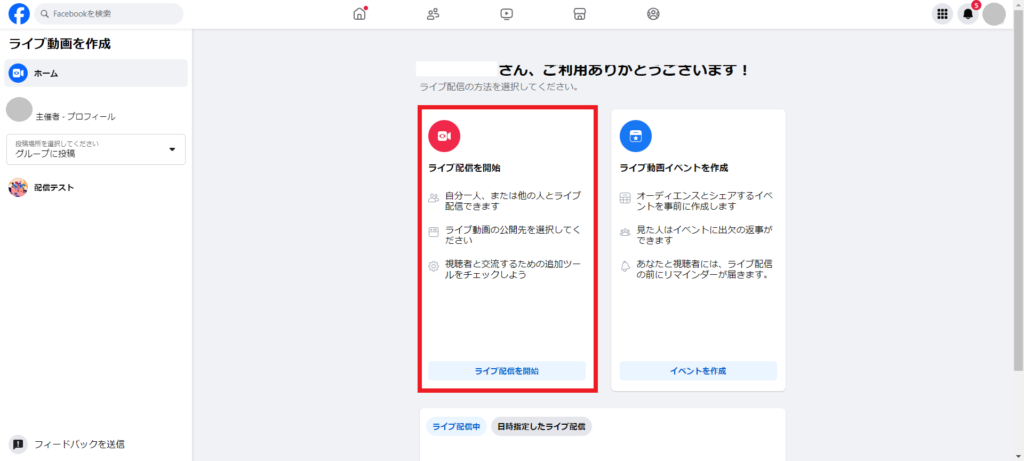Open the Marketplace icon
Screen dimensions: 1024x461
579,14
